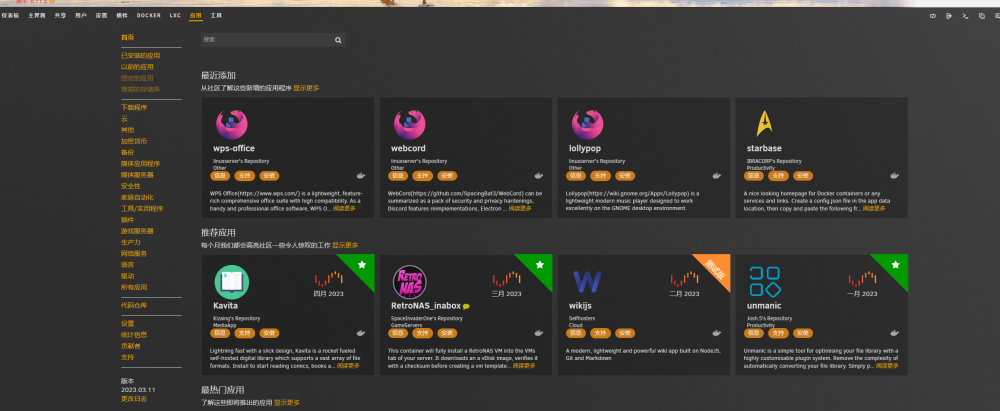Image resolution: width=1000 pixels, height=411 pixels.
Task: Click 阅读更多 on unmanic description
Action: click(887, 366)
